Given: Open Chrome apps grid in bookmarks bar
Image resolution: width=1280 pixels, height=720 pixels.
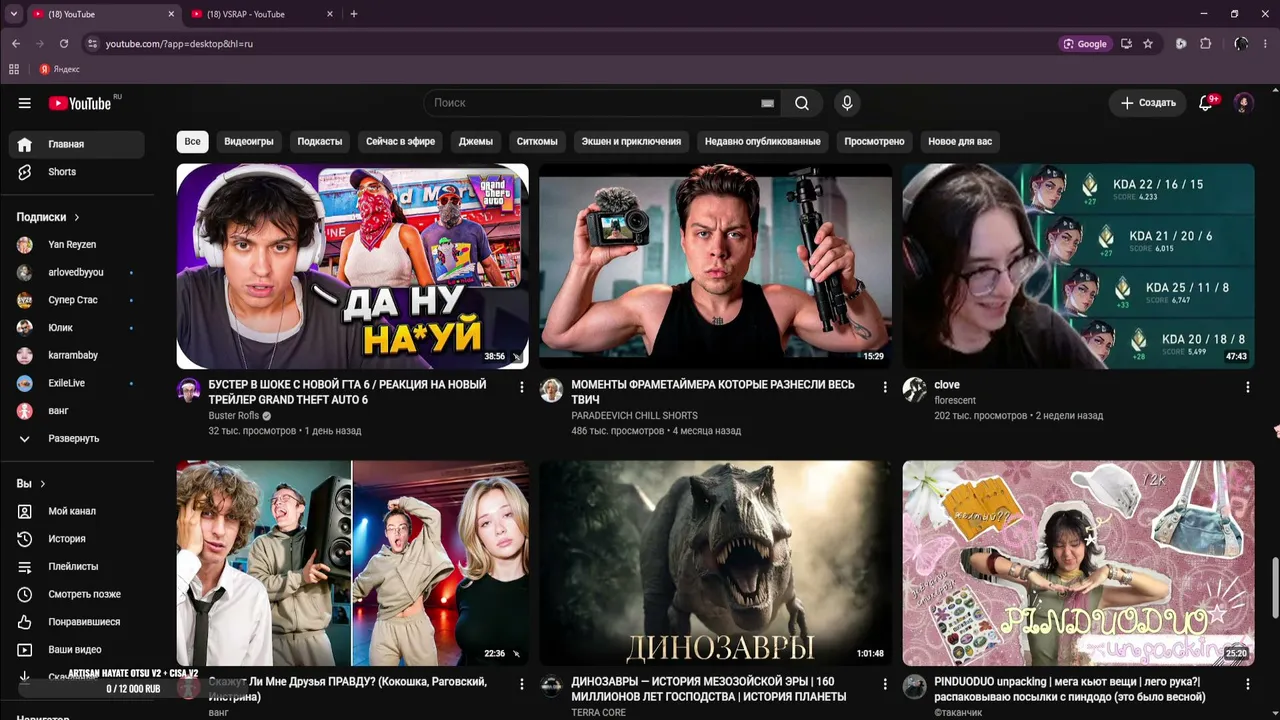Looking at the screenshot, I should 14,69.
